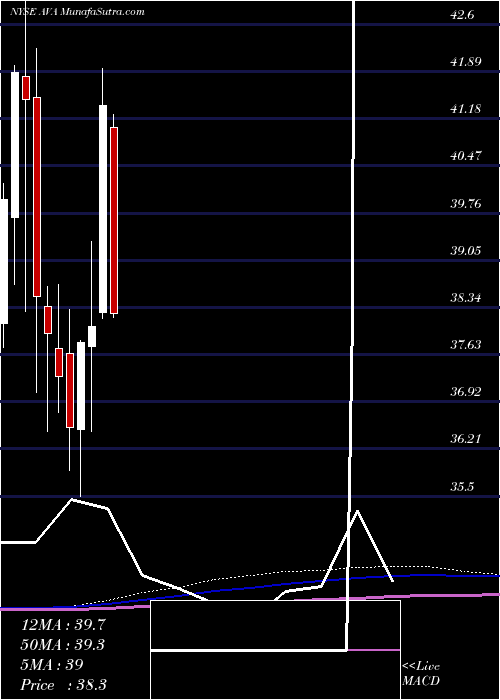The width and height of the screenshot is (500, 700).
Task: Click the 5MA : 39 readout
Action: coord(52,665)
